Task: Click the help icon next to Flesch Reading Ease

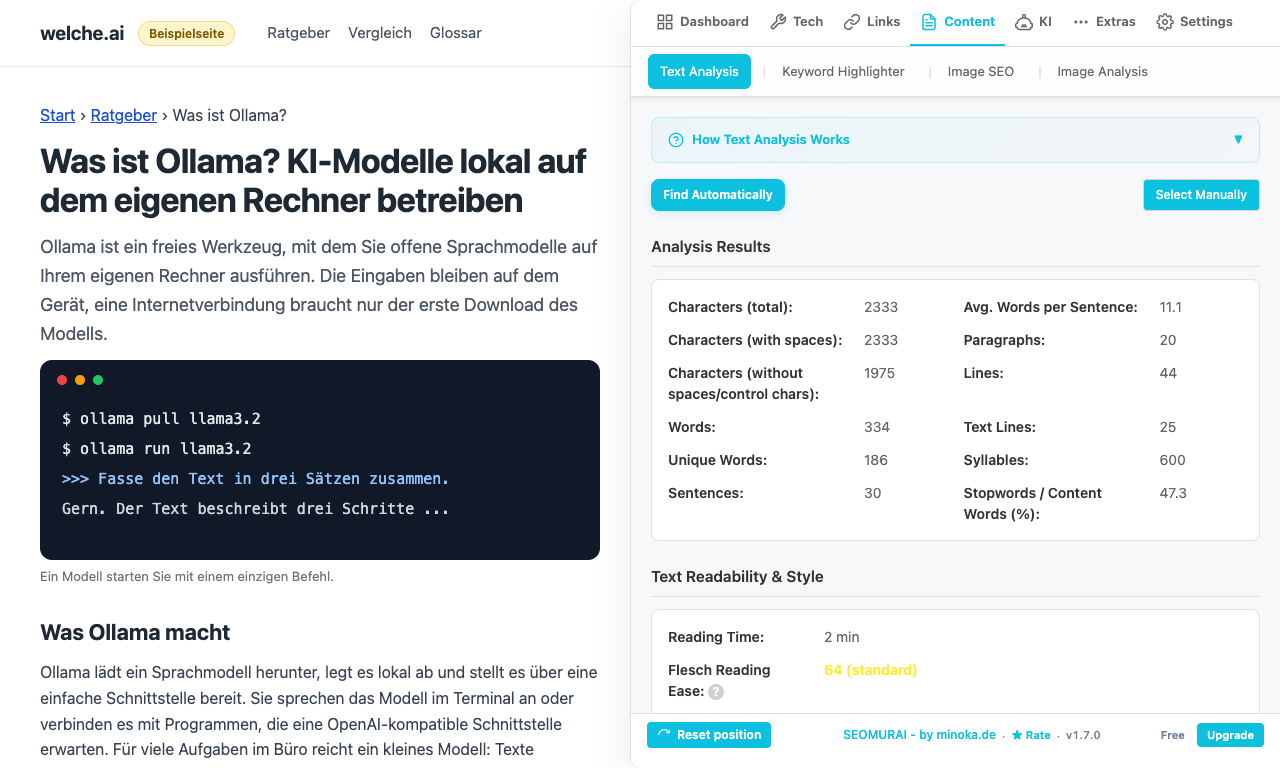Action: pyautogui.click(x=716, y=692)
